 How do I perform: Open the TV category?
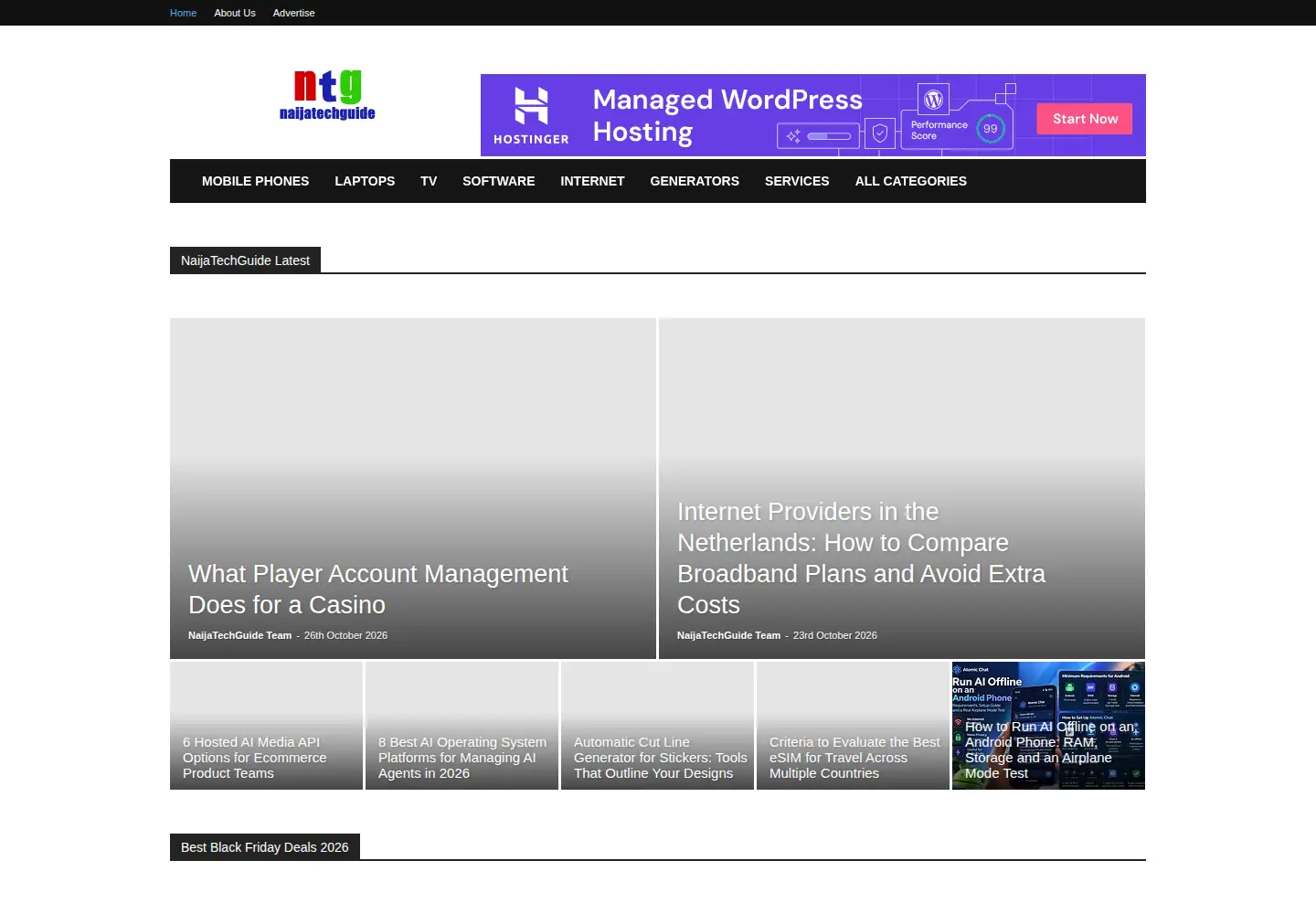[429, 181]
